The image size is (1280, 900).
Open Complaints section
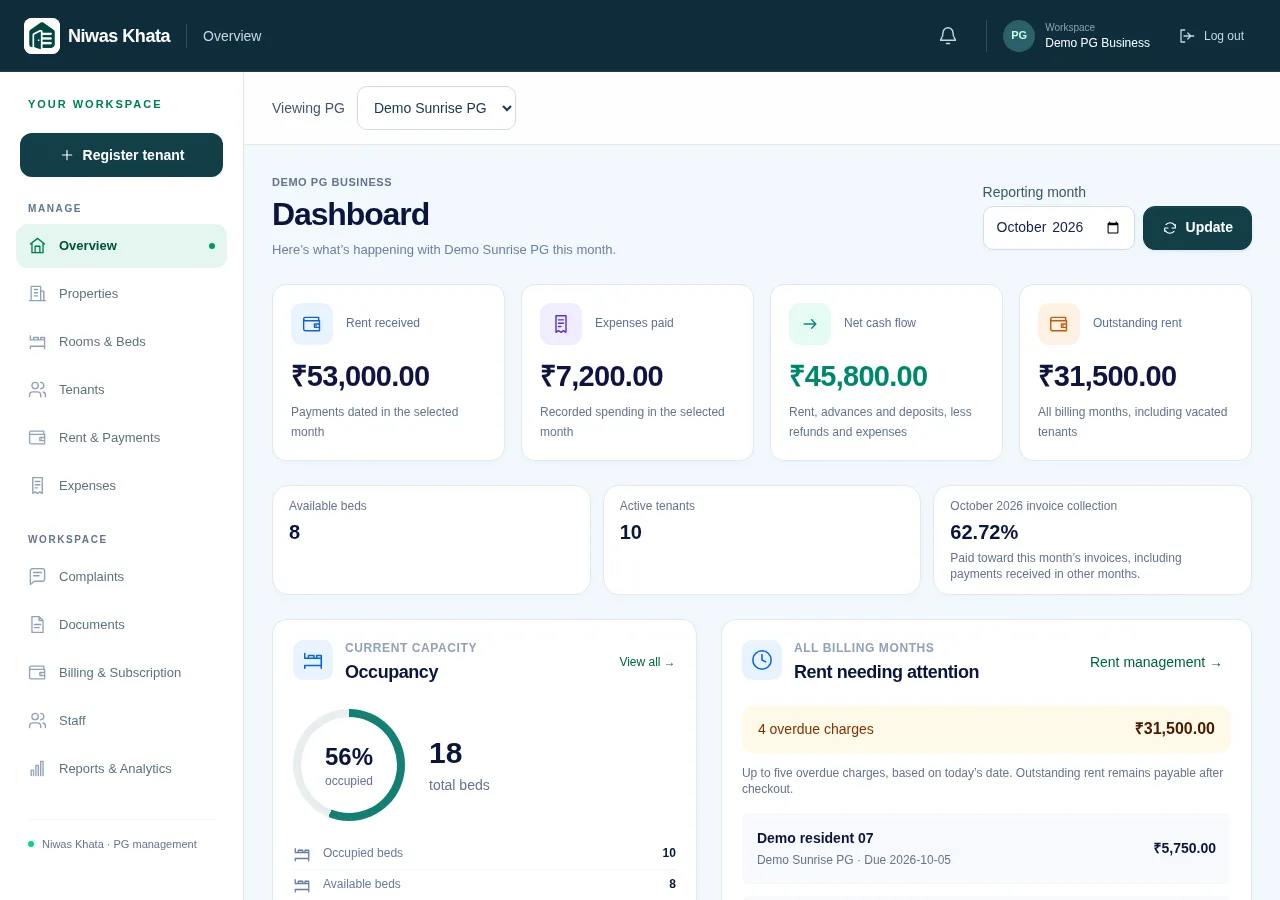click(x=121, y=577)
